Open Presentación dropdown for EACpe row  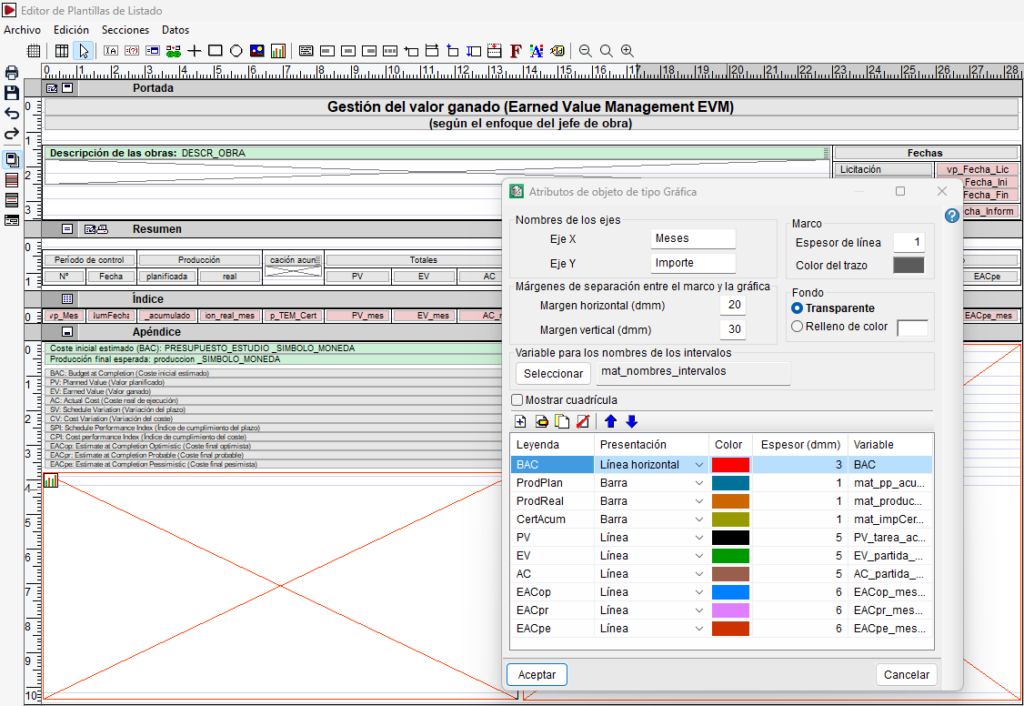coord(699,628)
